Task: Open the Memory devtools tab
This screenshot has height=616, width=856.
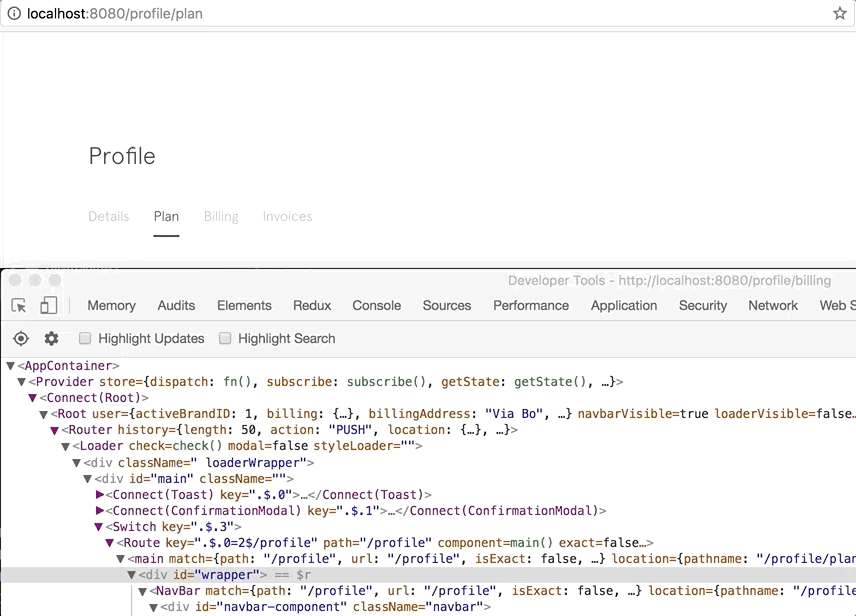Action: pos(111,305)
